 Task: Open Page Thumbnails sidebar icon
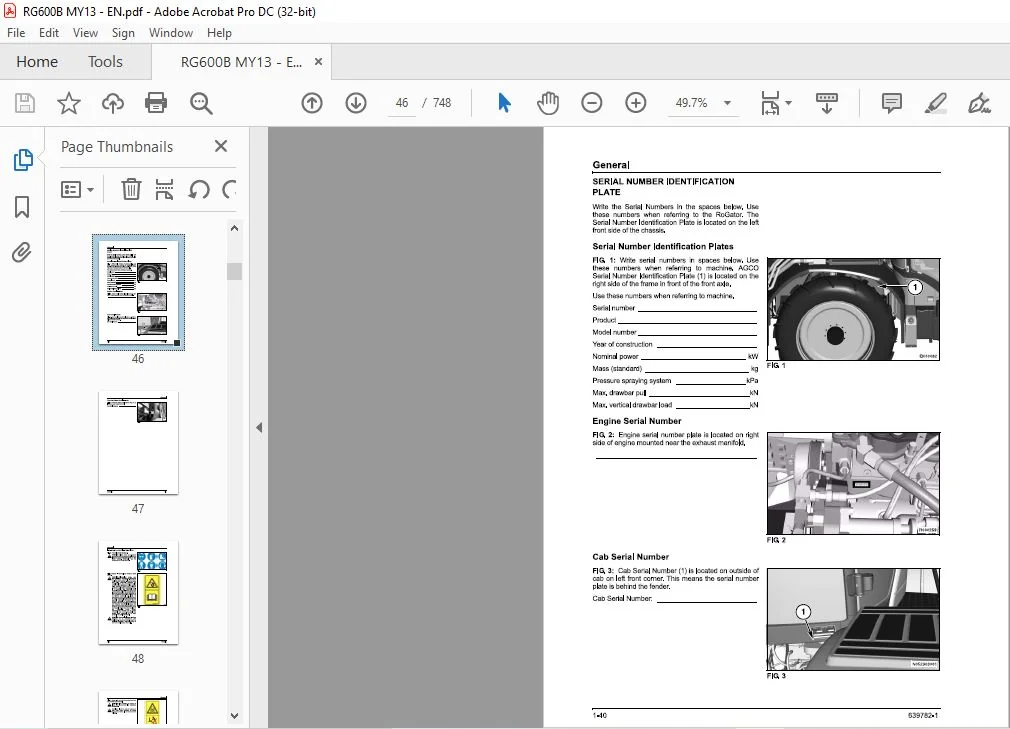(23, 160)
